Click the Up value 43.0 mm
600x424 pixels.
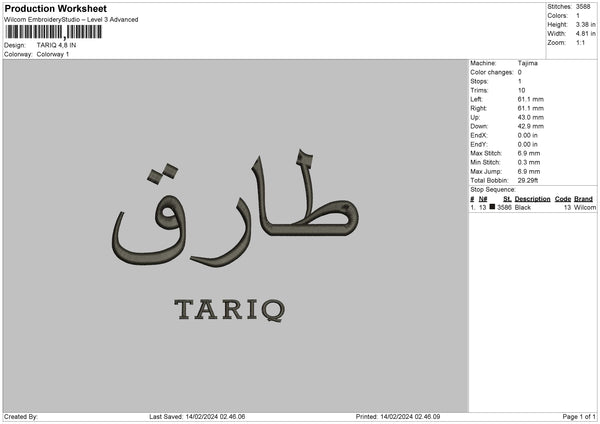click(530, 117)
